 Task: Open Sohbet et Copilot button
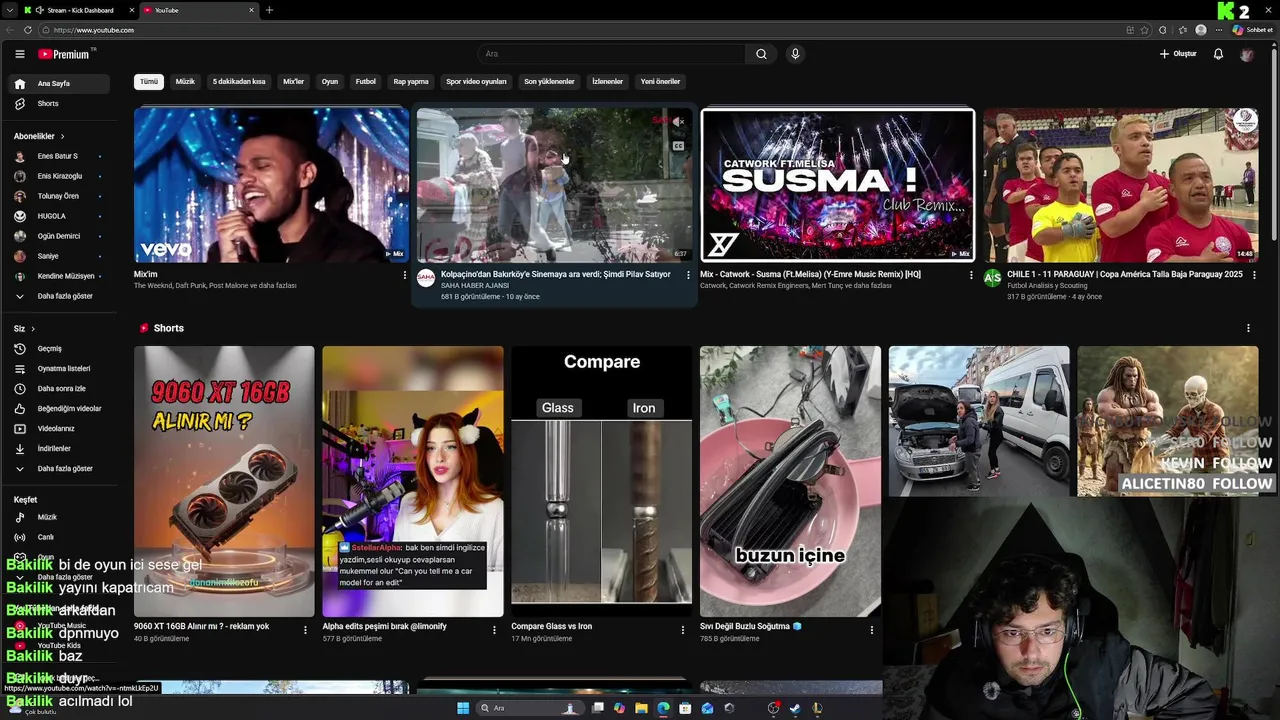point(1252,30)
